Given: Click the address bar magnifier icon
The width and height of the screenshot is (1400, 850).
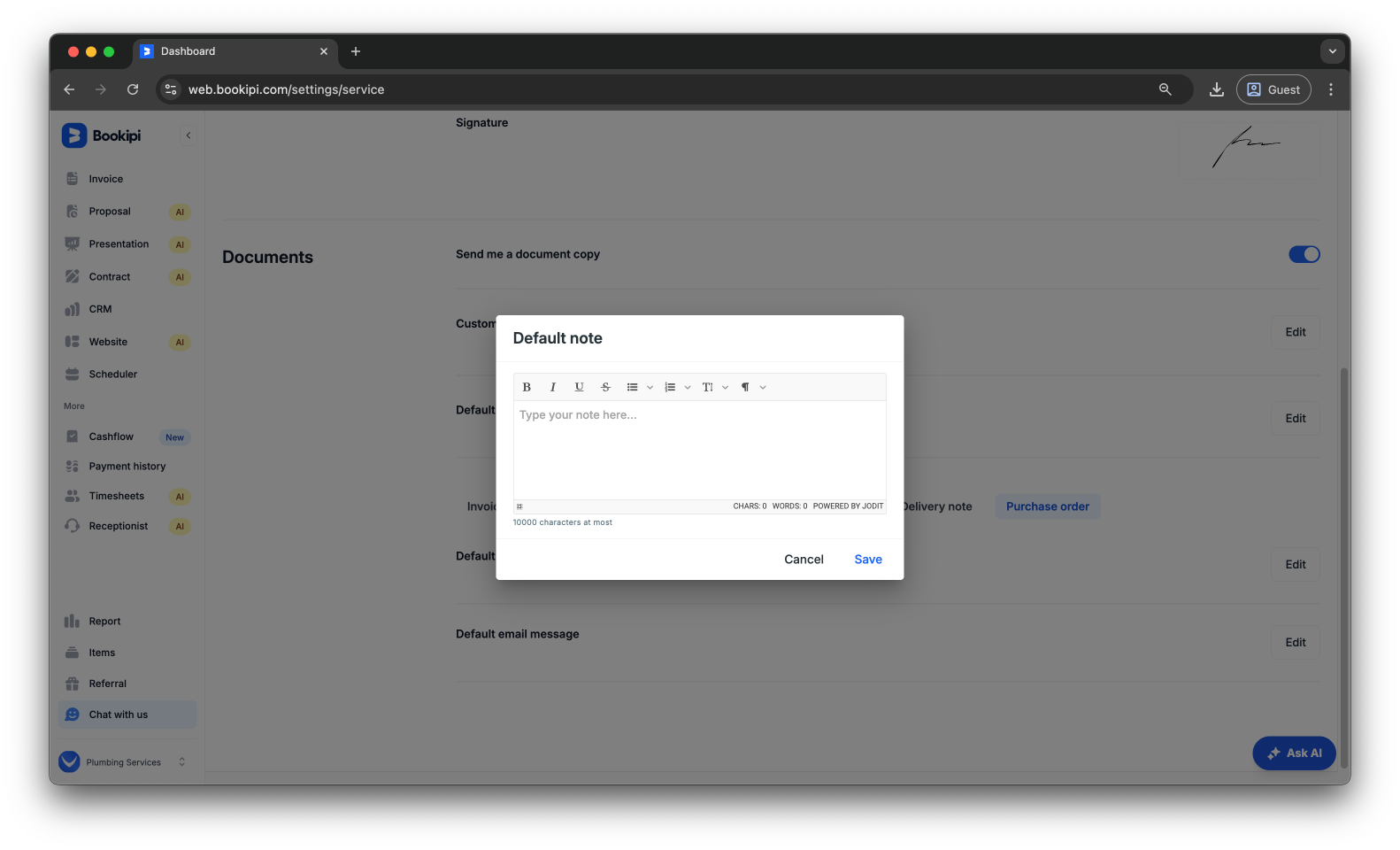Looking at the screenshot, I should pos(1165,89).
